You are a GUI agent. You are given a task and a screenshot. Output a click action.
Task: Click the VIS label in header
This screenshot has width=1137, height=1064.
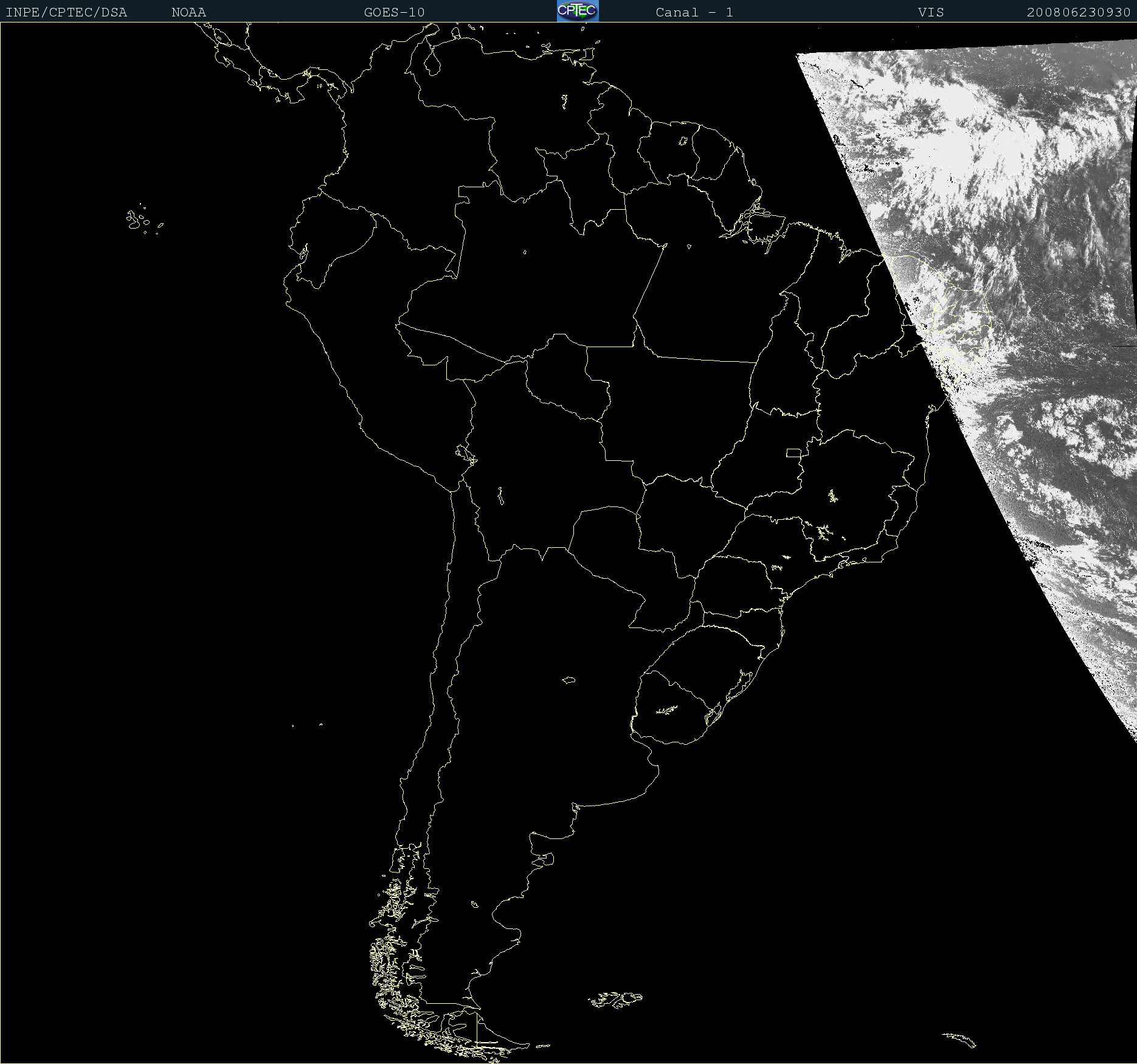pos(931,12)
